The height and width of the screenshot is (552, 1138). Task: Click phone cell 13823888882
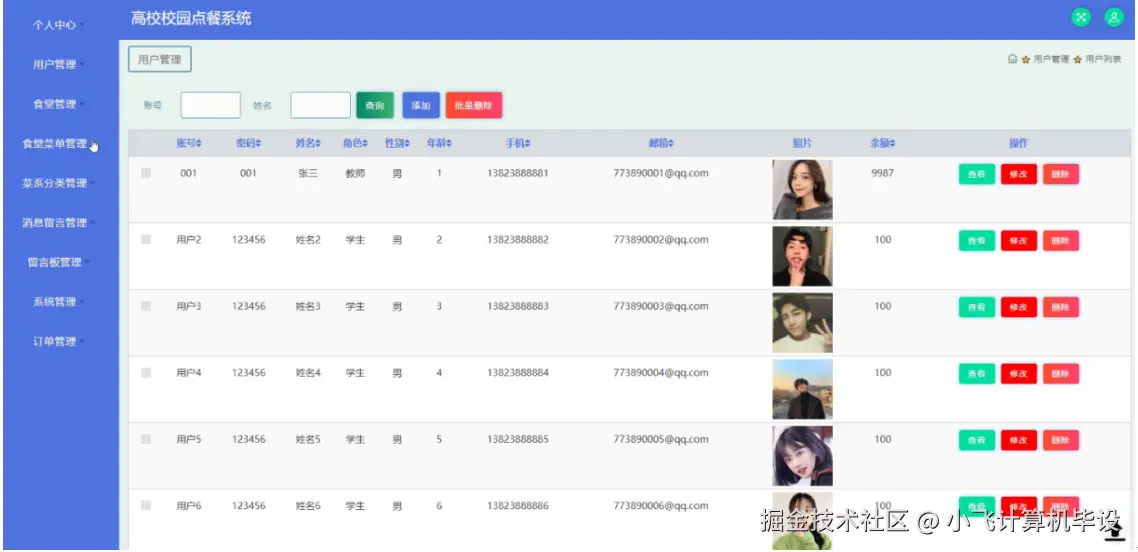[518, 239]
